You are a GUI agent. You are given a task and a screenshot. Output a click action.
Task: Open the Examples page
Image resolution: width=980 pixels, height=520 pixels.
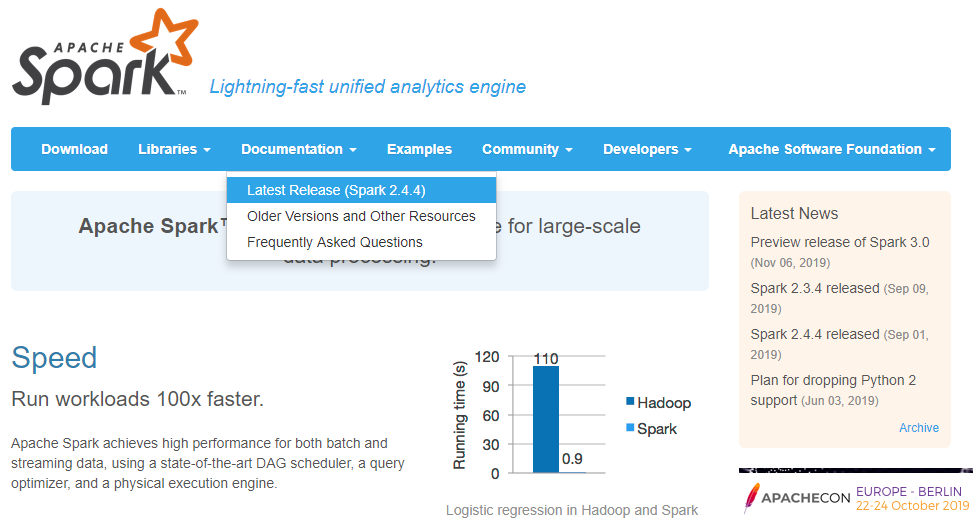(419, 149)
